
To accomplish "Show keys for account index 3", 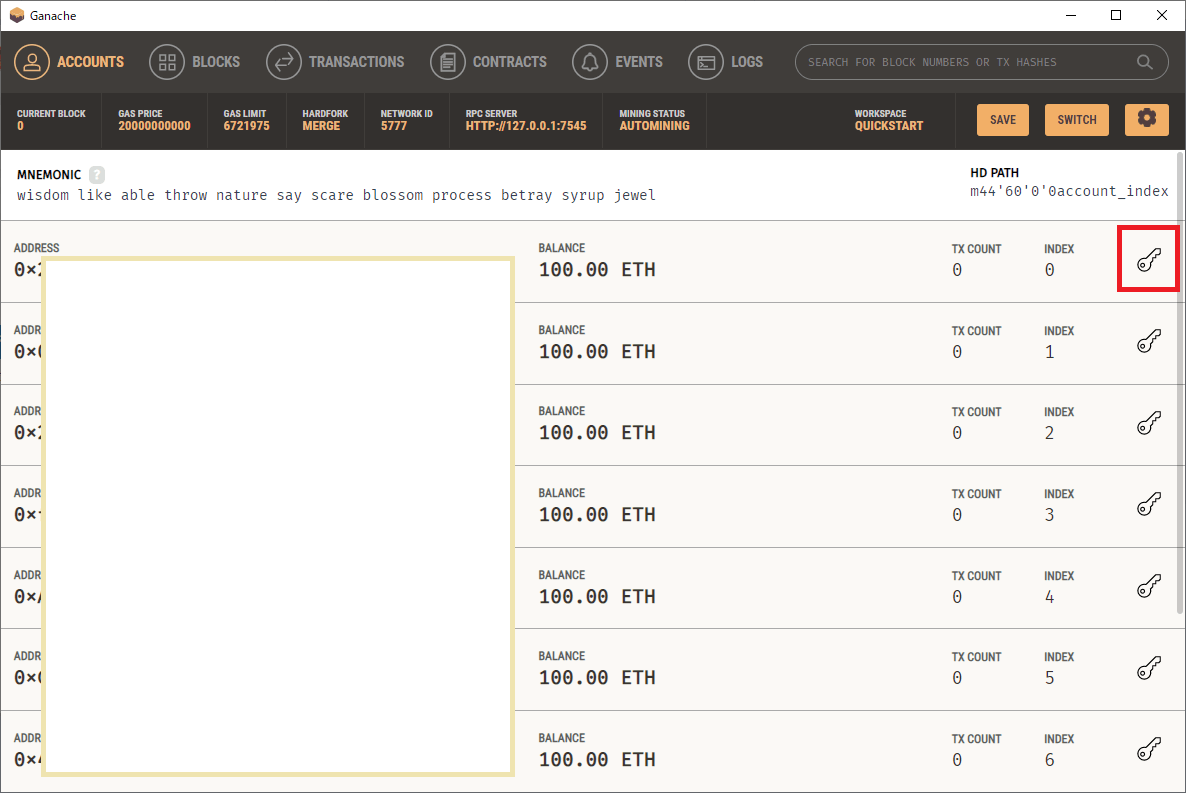I will click(1148, 505).
